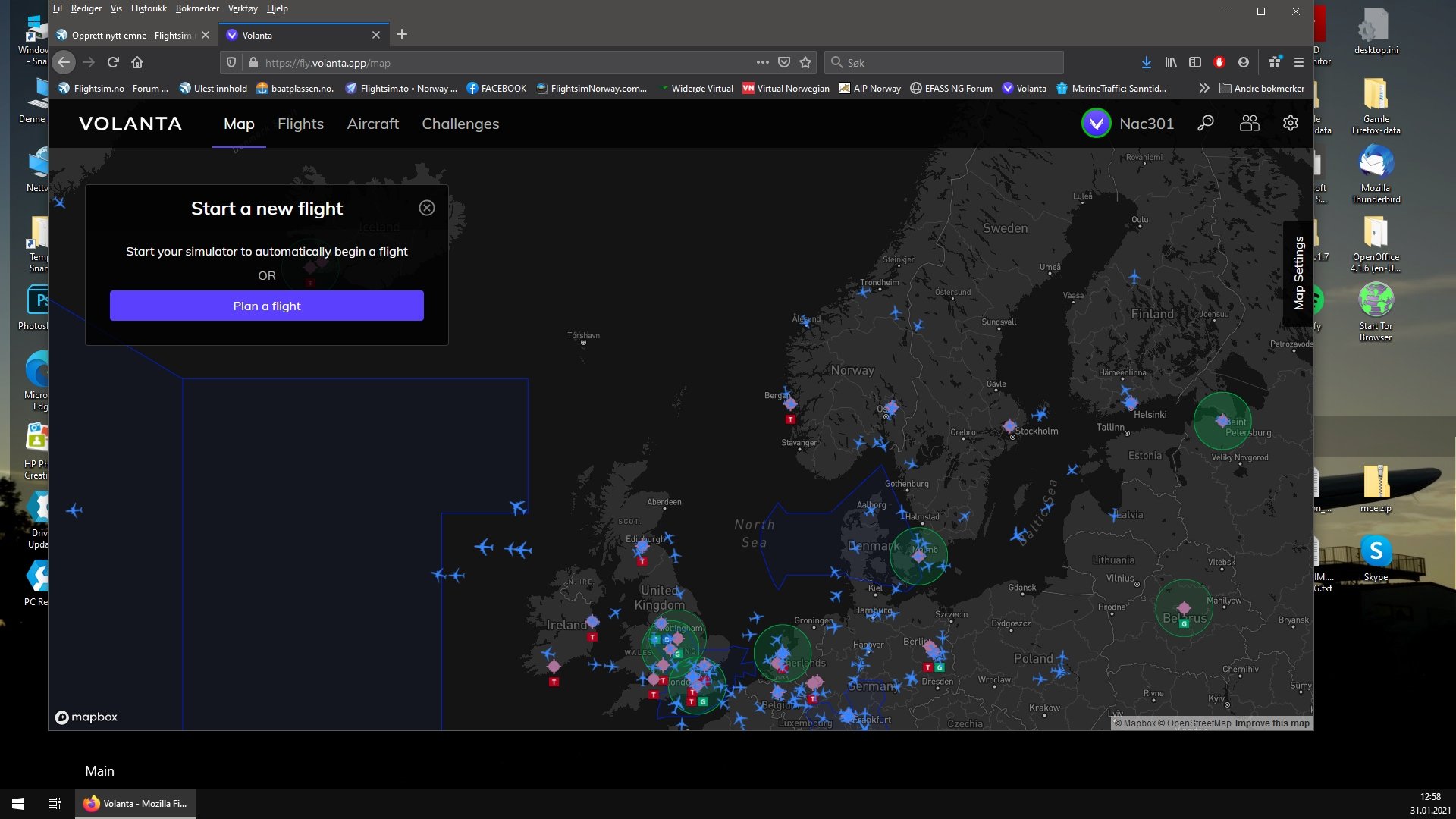Click the Nac301 profile avatar
This screenshot has width=1456, height=819.
[x=1096, y=123]
